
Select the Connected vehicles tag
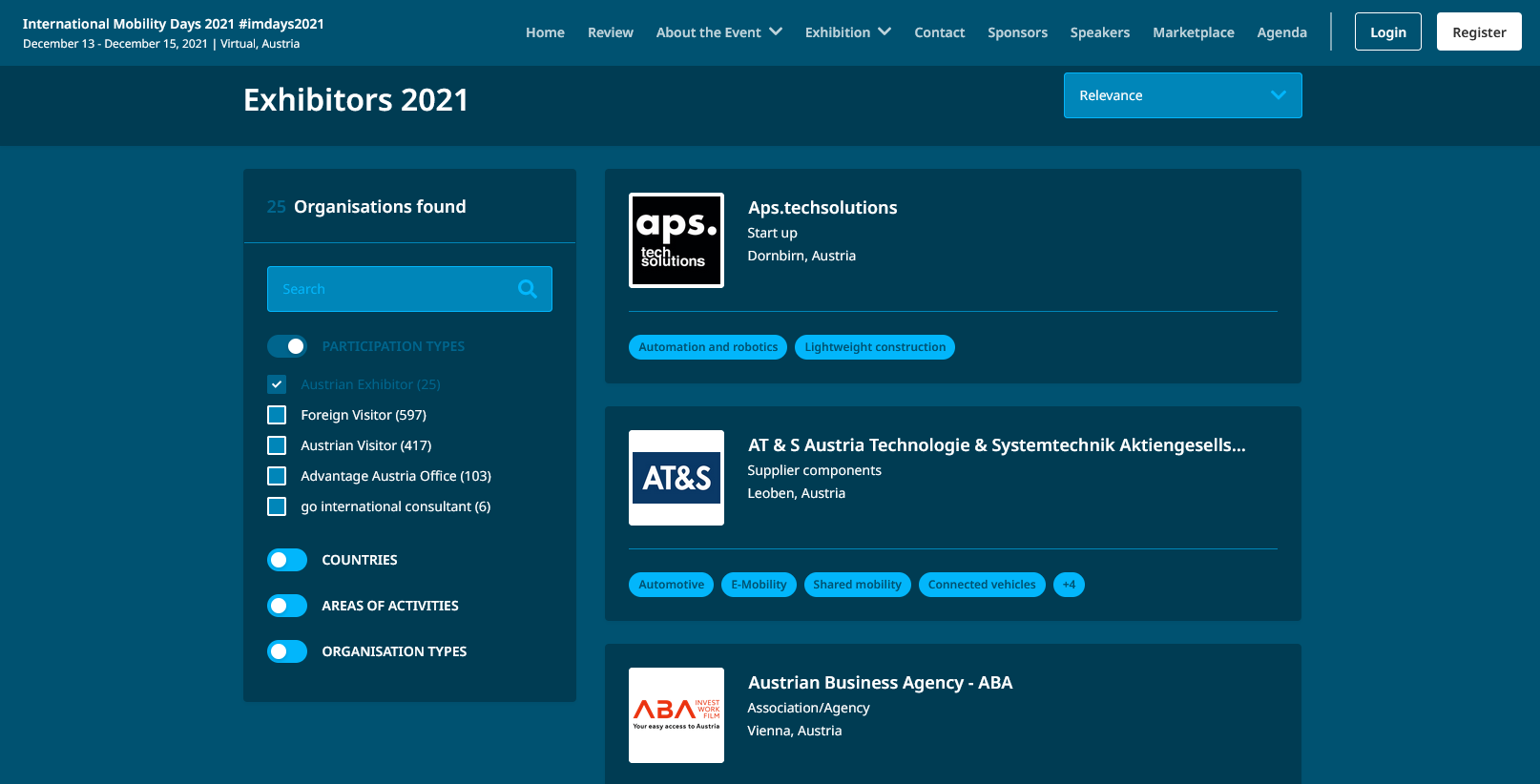pos(981,585)
